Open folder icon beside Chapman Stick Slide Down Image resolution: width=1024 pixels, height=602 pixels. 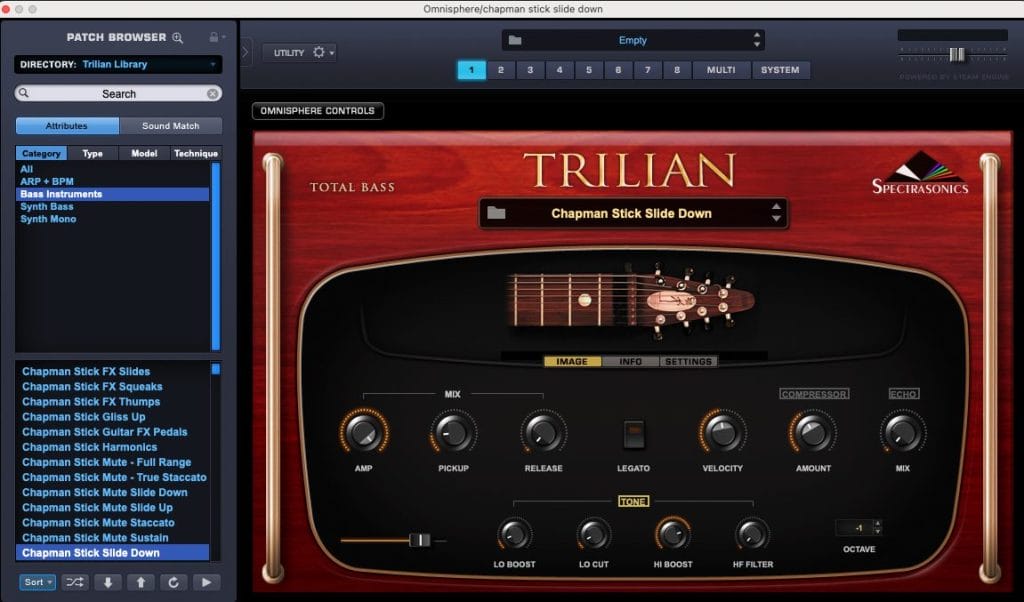pyautogui.click(x=498, y=213)
